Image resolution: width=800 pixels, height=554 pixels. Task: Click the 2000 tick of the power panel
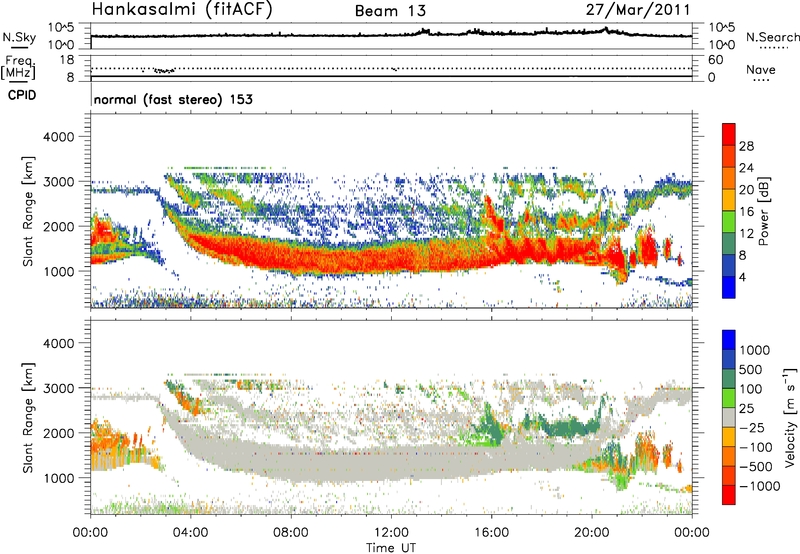tap(59, 226)
